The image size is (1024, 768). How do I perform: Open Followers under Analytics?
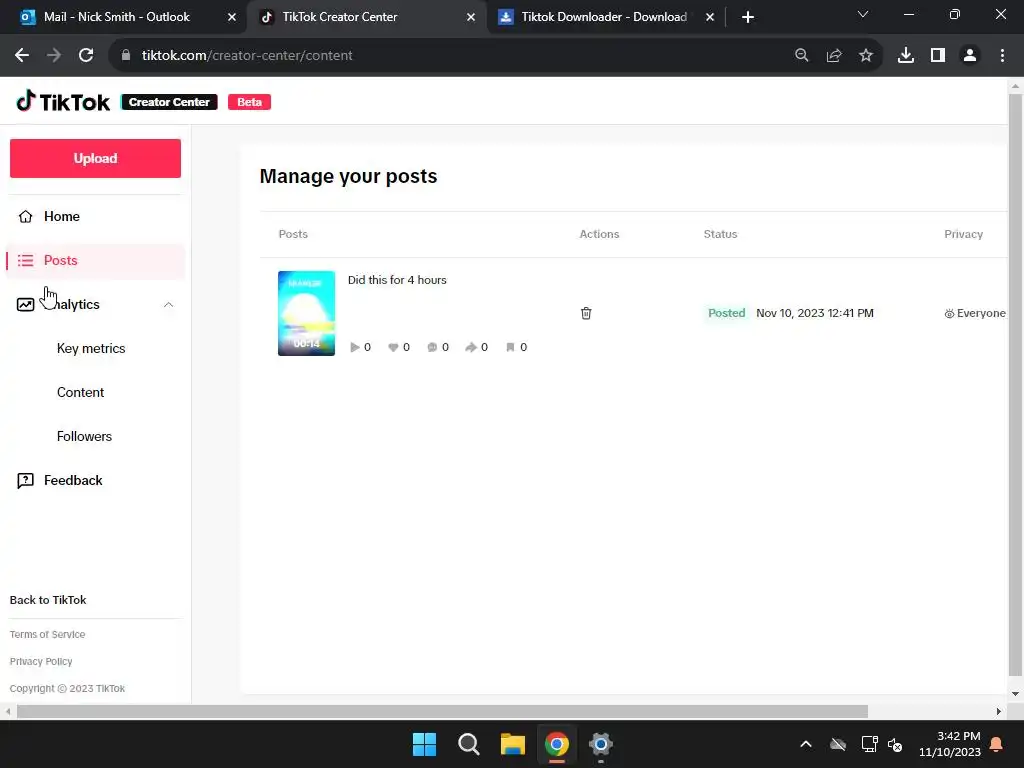84,436
